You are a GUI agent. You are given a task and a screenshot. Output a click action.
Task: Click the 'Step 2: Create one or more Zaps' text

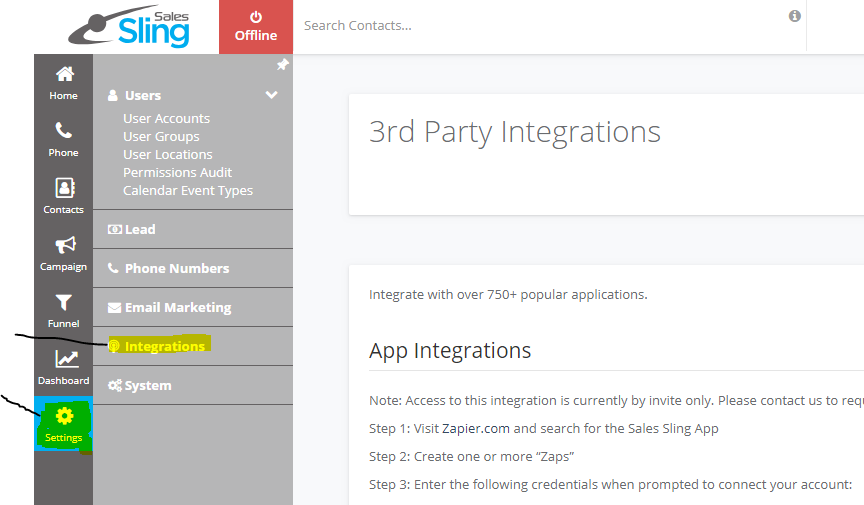[472, 456]
